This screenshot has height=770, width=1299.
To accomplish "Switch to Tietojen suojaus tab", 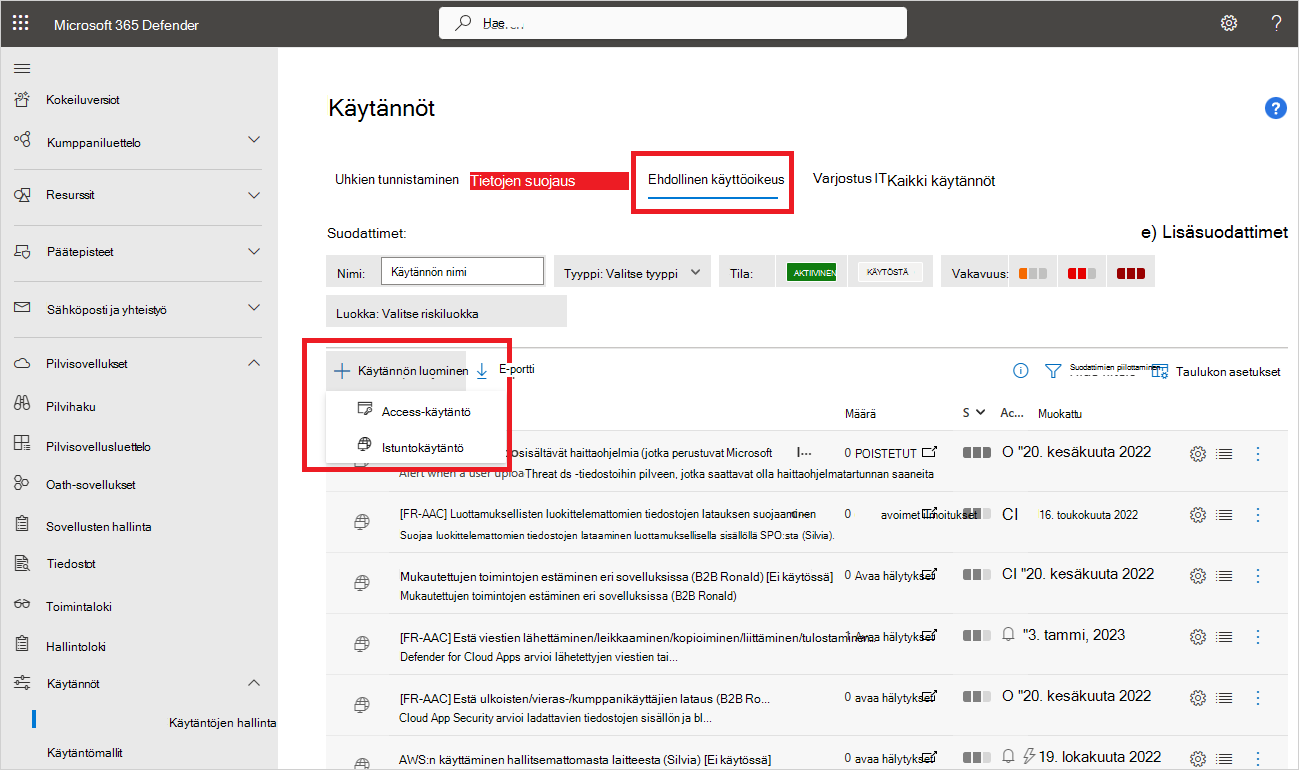I will (549, 181).
